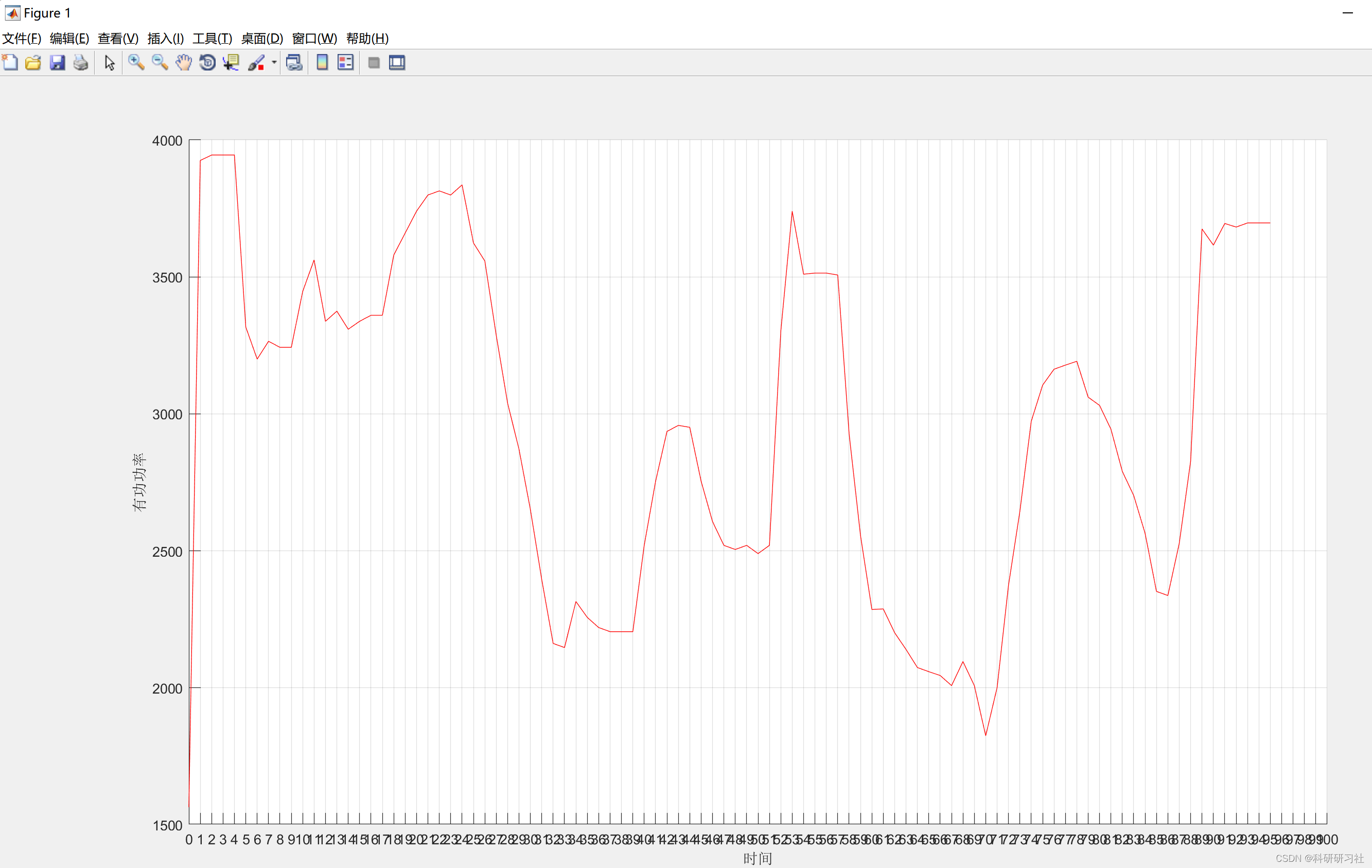Print the figure with the printer icon
This screenshot has width=1372, height=868.
(81, 62)
